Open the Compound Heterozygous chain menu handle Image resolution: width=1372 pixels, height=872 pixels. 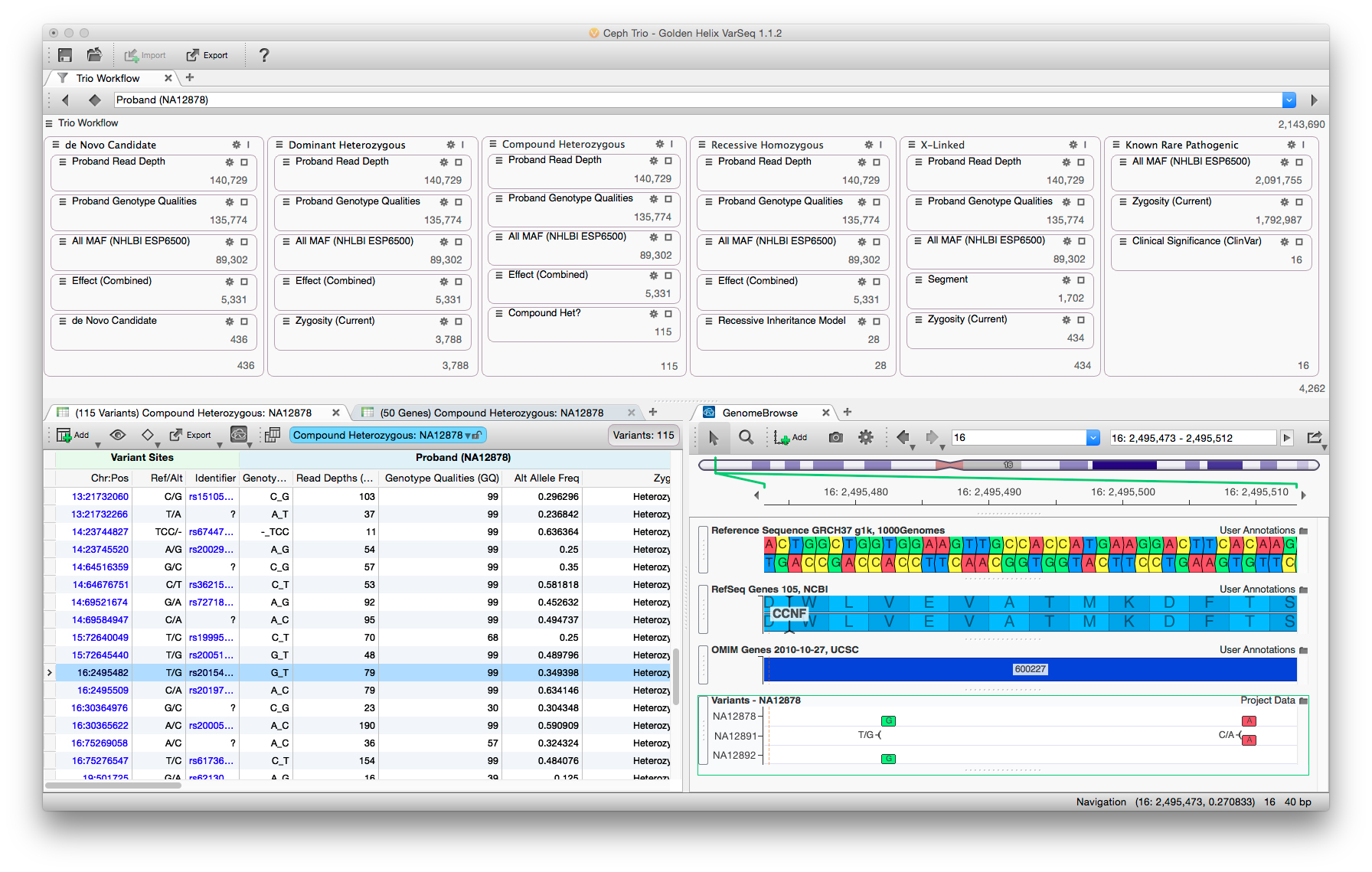coord(494,144)
